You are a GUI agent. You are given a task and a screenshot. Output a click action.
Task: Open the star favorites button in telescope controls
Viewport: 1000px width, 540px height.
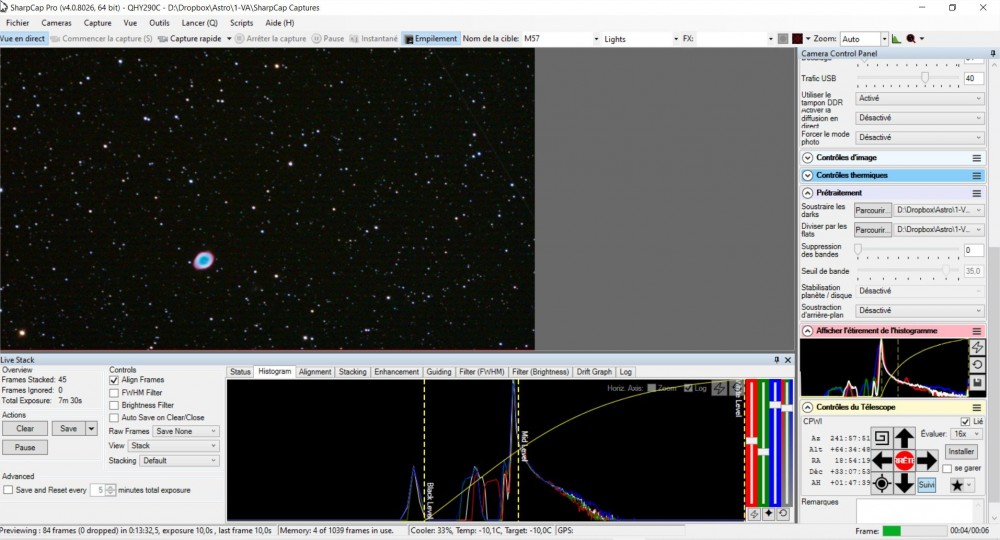960,485
